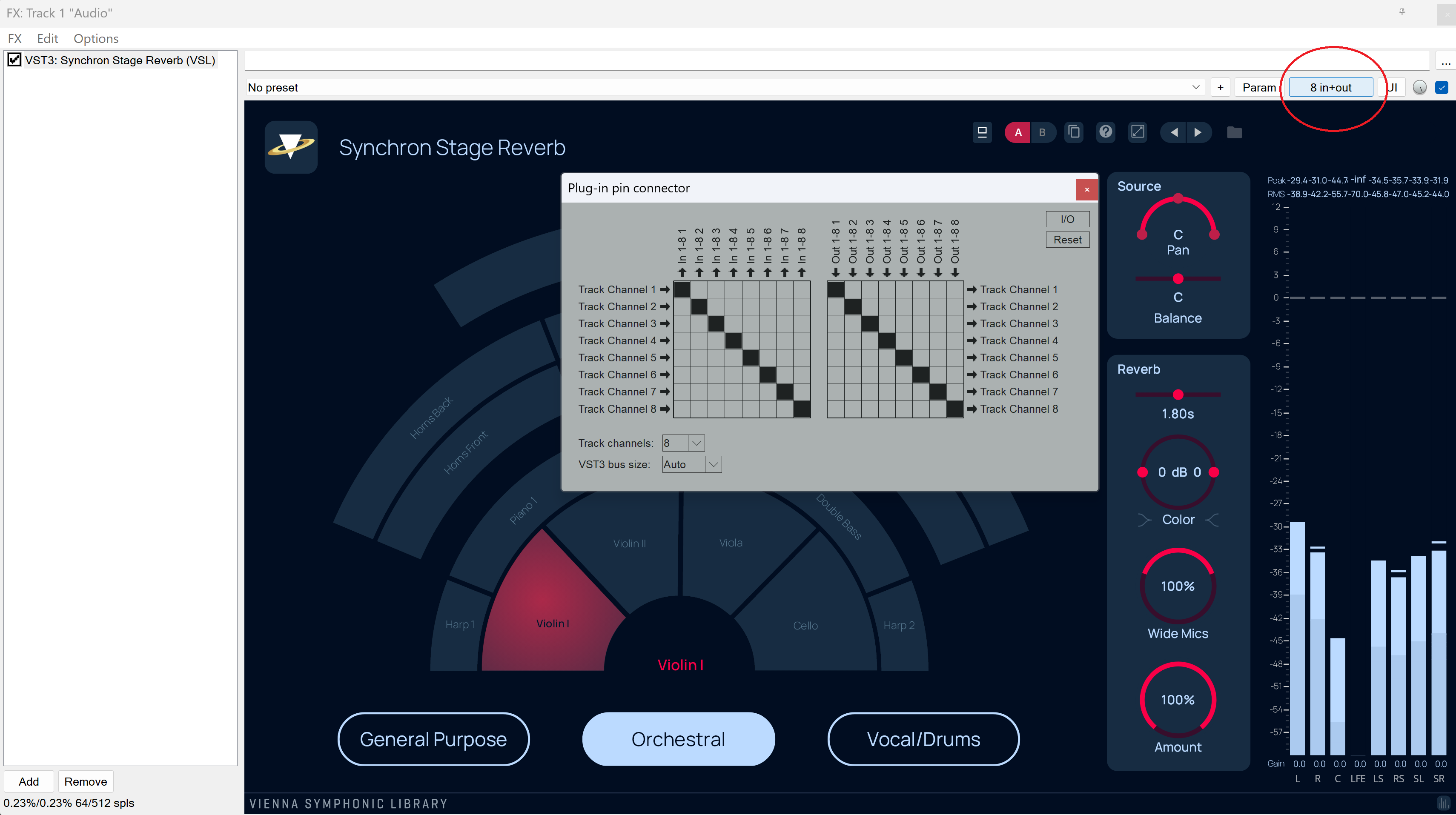Select the Horns Front stage position
Viewport: 1456px width, 815px height.
tap(466, 452)
